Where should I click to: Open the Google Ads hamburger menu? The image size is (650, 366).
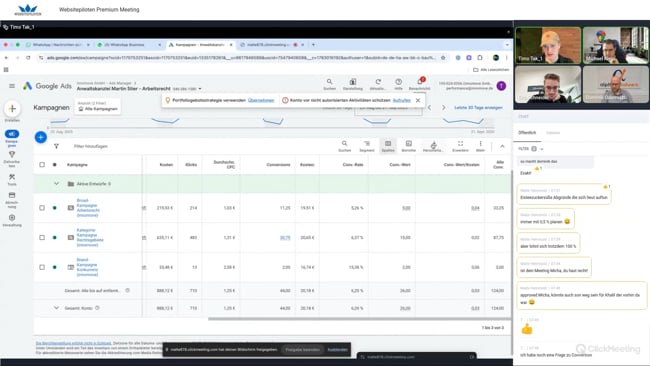(x=12, y=86)
